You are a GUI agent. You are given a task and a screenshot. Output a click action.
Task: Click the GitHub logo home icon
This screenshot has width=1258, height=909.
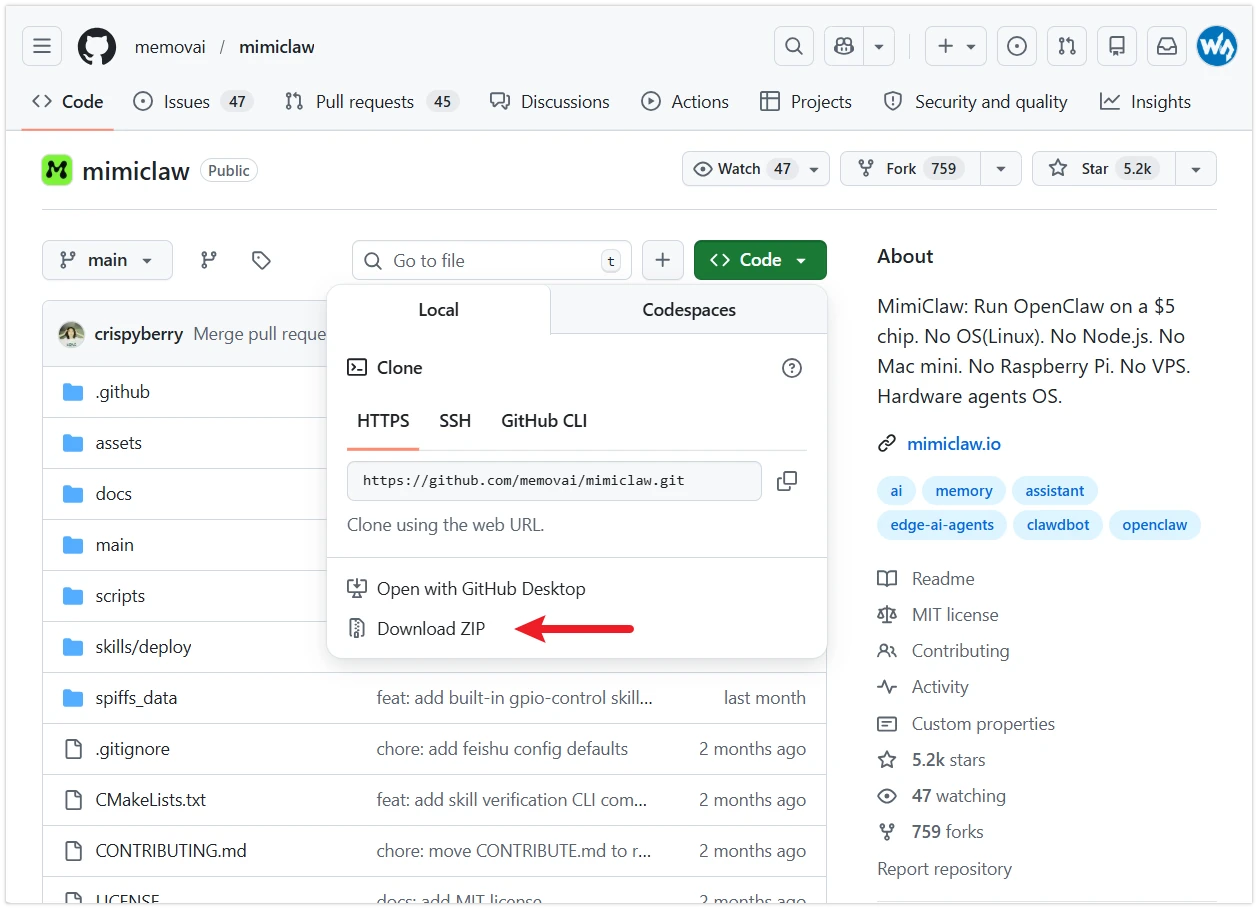click(97, 46)
